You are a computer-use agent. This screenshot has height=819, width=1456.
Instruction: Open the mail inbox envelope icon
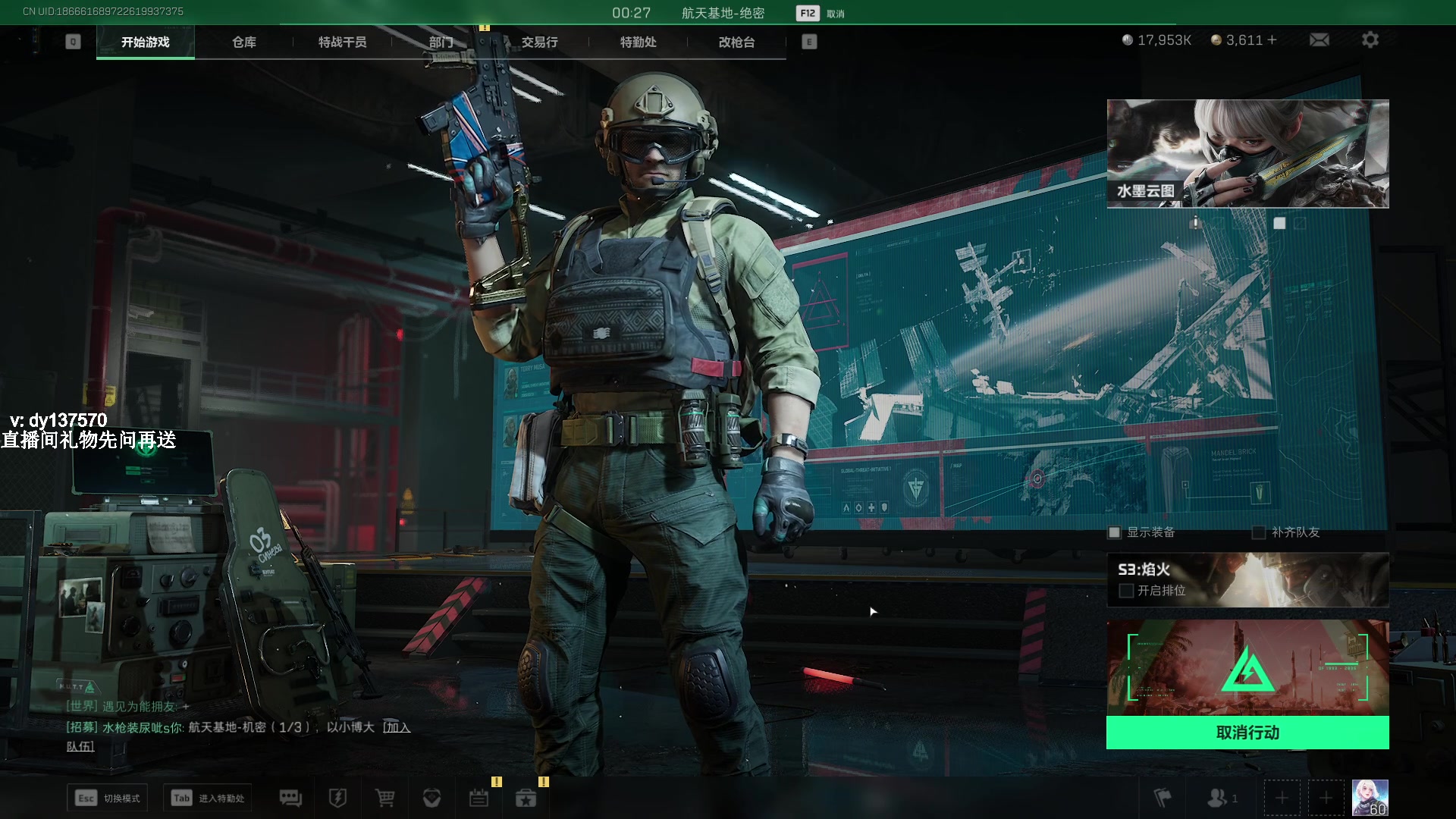coord(1319,39)
